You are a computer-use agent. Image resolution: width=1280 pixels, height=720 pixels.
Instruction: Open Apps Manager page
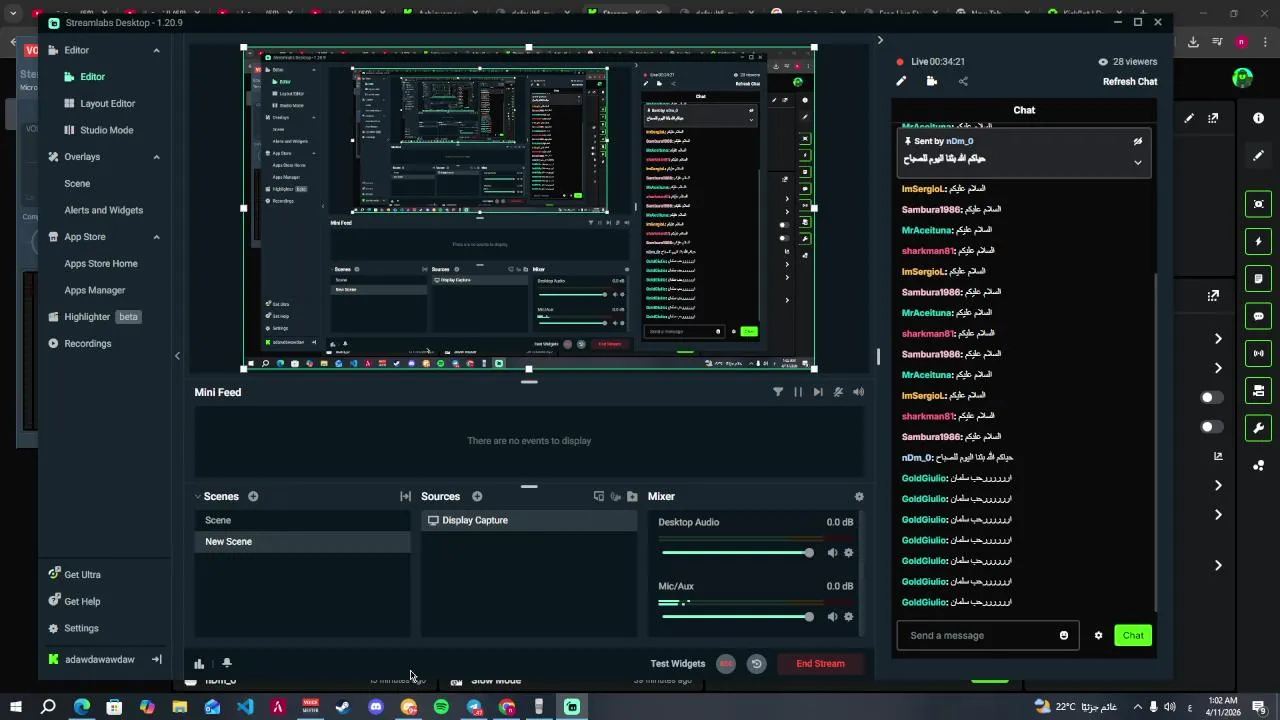tap(95, 290)
